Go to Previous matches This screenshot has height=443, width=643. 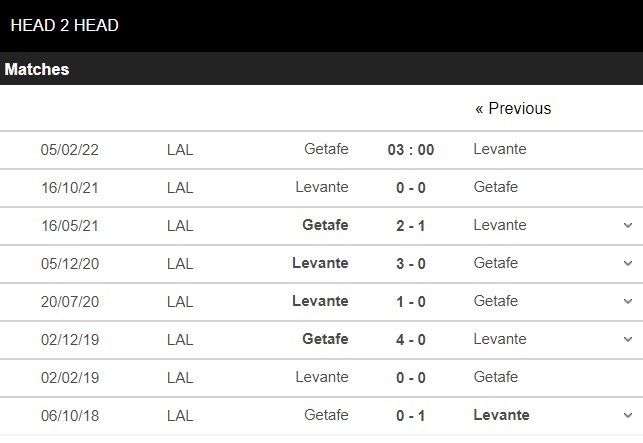coord(512,108)
